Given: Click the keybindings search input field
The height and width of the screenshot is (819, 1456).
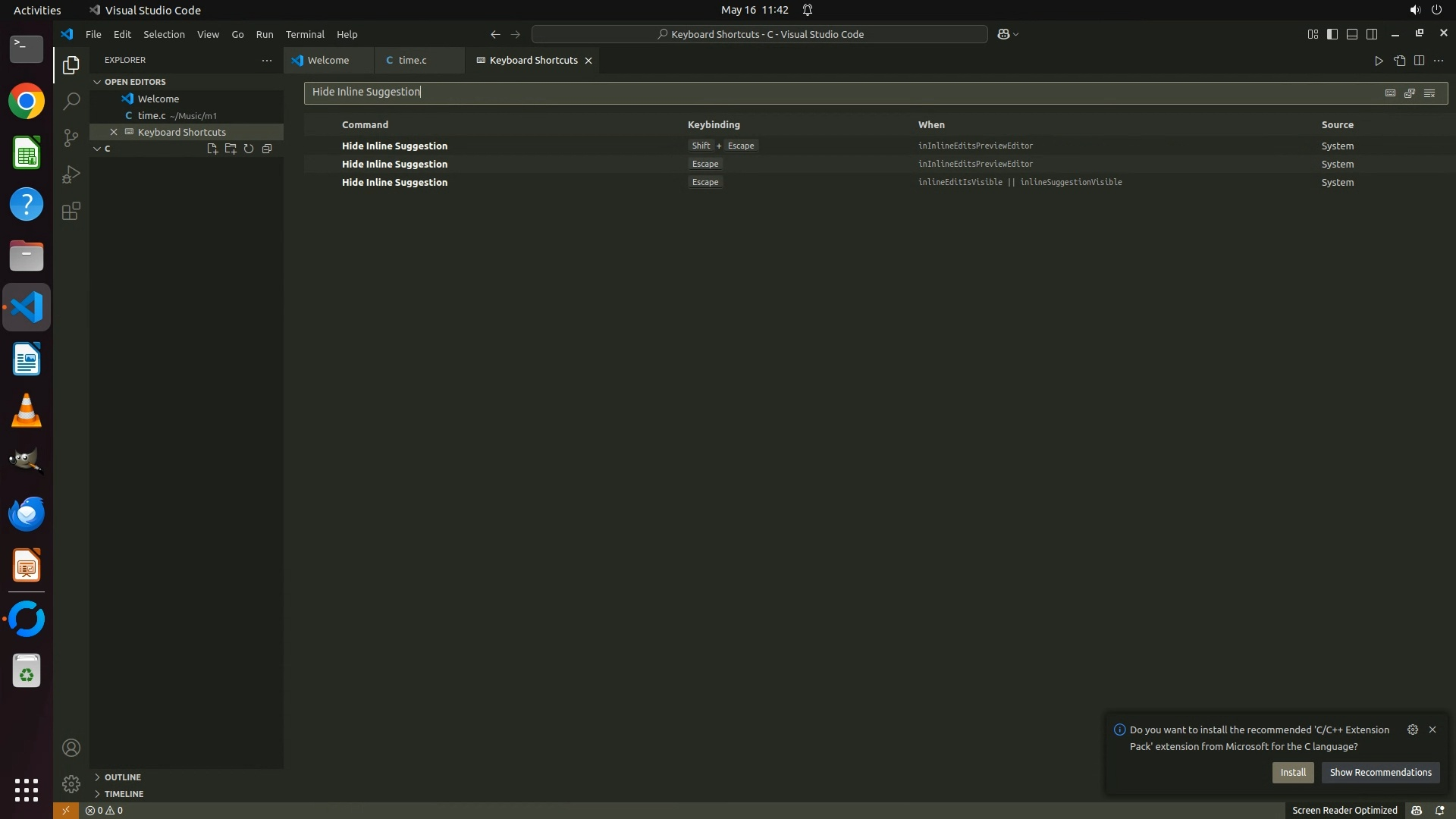Looking at the screenshot, I should (834, 93).
